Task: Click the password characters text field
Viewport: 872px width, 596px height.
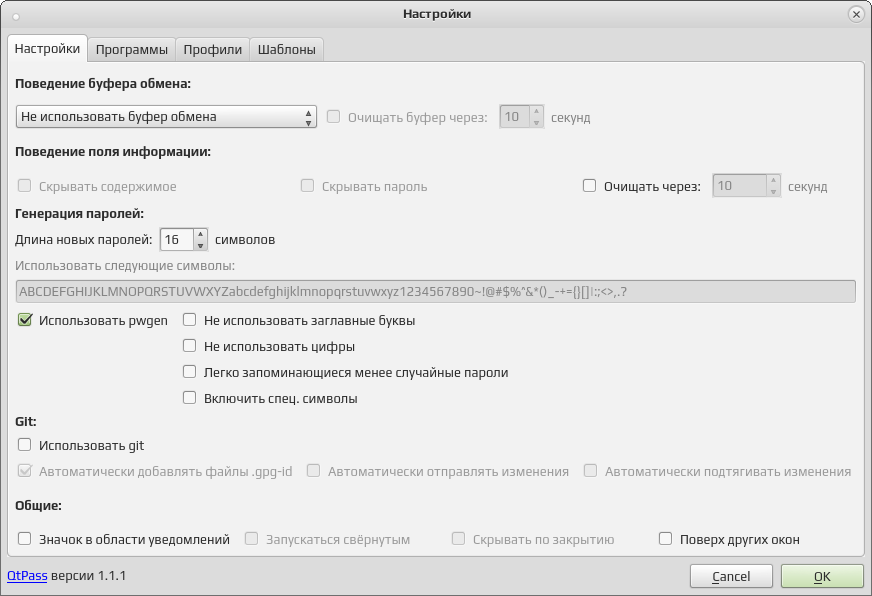Action: (x=435, y=291)
